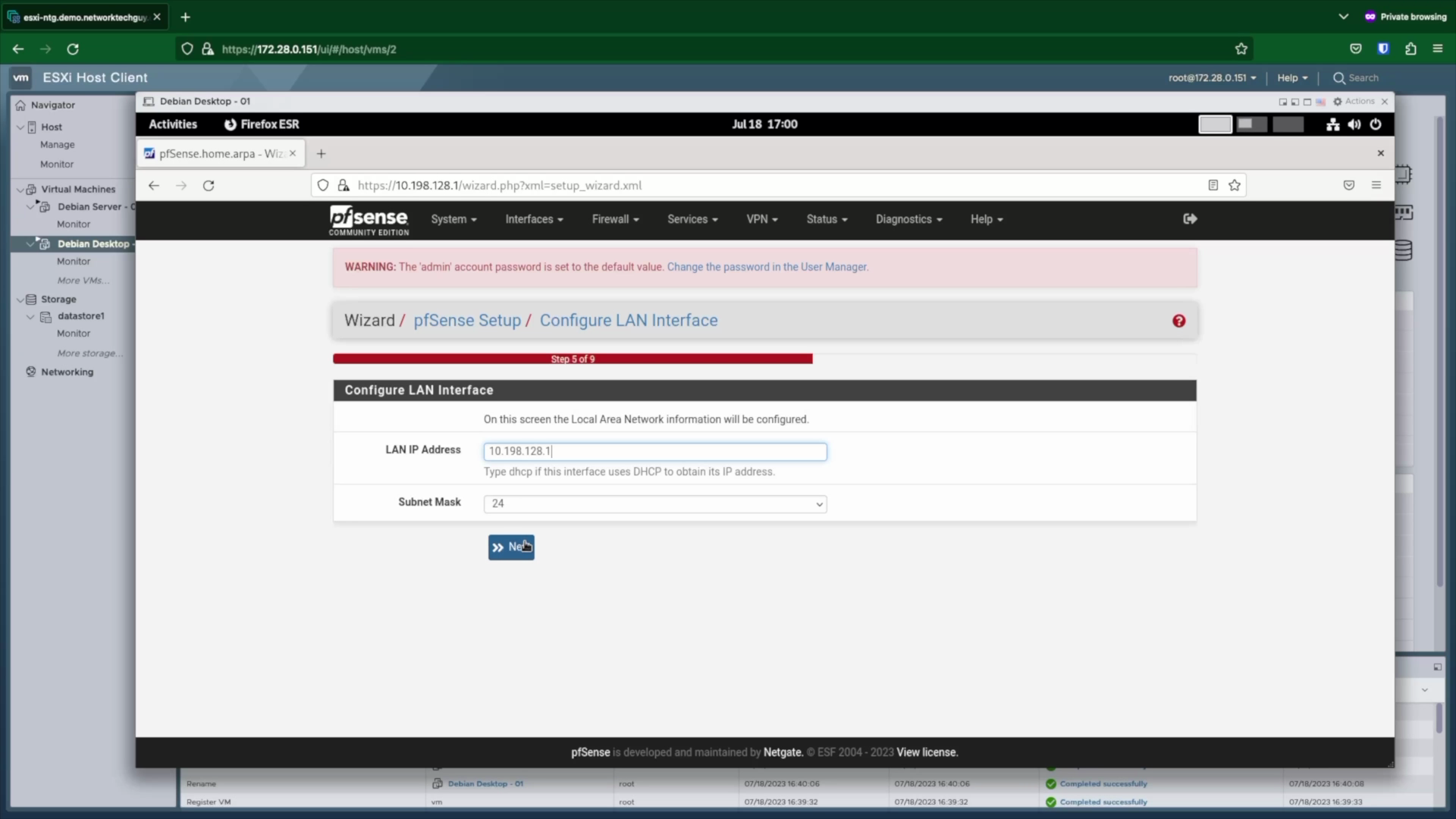Open root@172.28.0.151 user dropdown

coord(1212,78)
